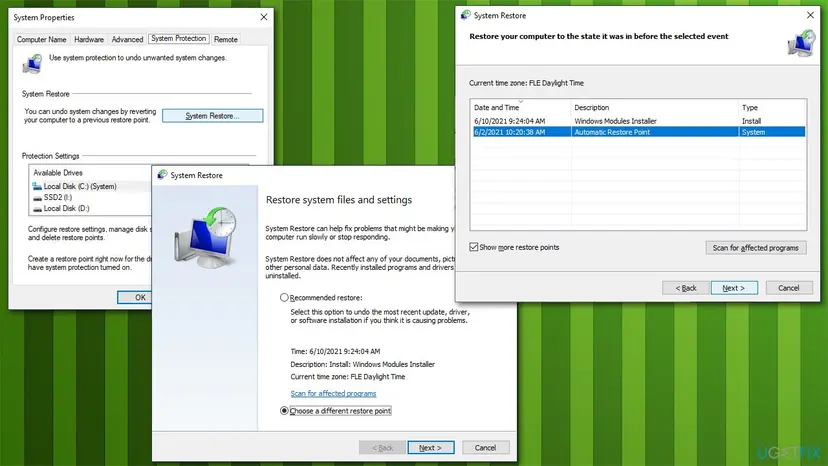Close the System Properties window
The width and height of the screenshot is (828, 466).
pos(264,17)
